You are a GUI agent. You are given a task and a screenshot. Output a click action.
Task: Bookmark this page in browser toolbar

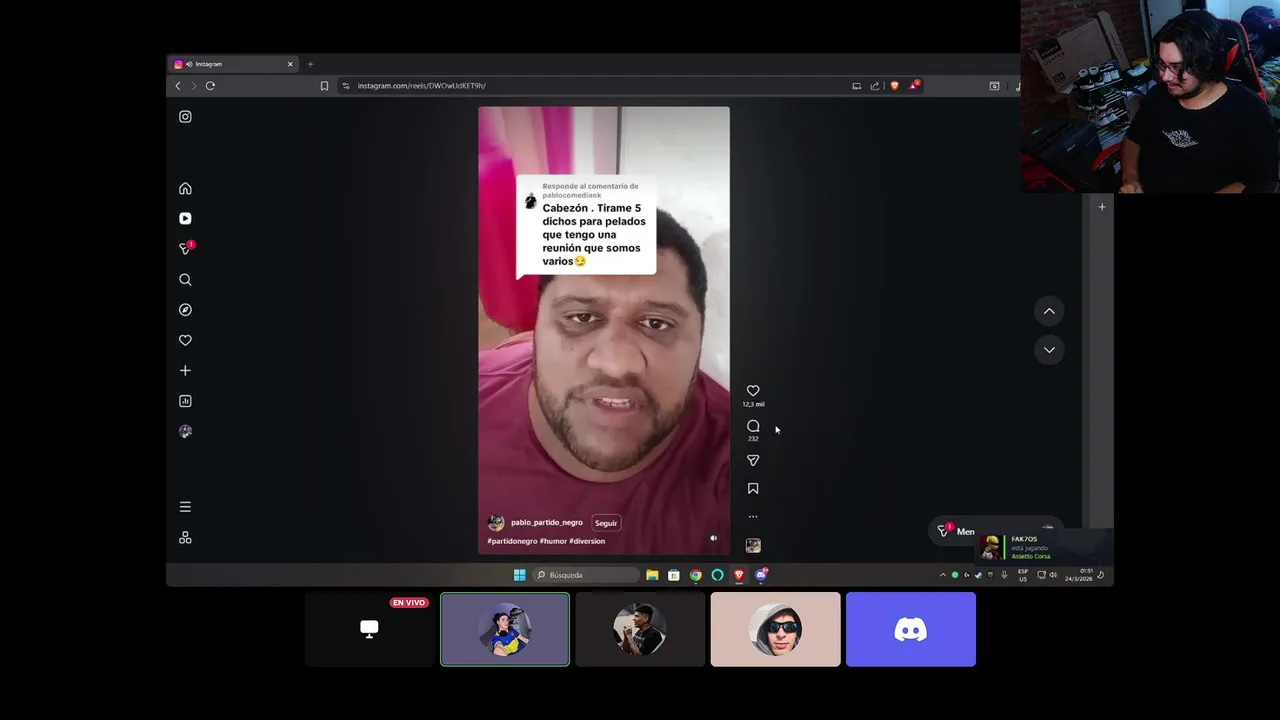click(324, 86)
